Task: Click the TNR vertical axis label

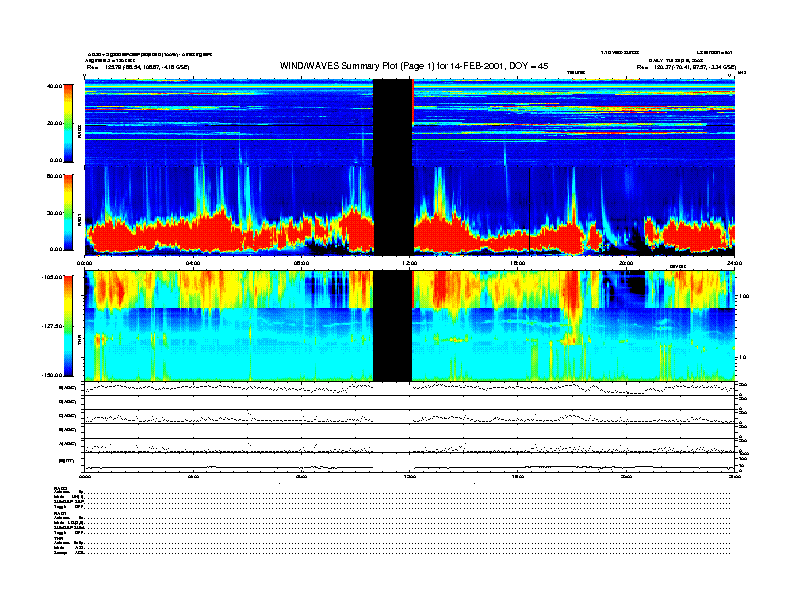Action: (x=79, y=340)
